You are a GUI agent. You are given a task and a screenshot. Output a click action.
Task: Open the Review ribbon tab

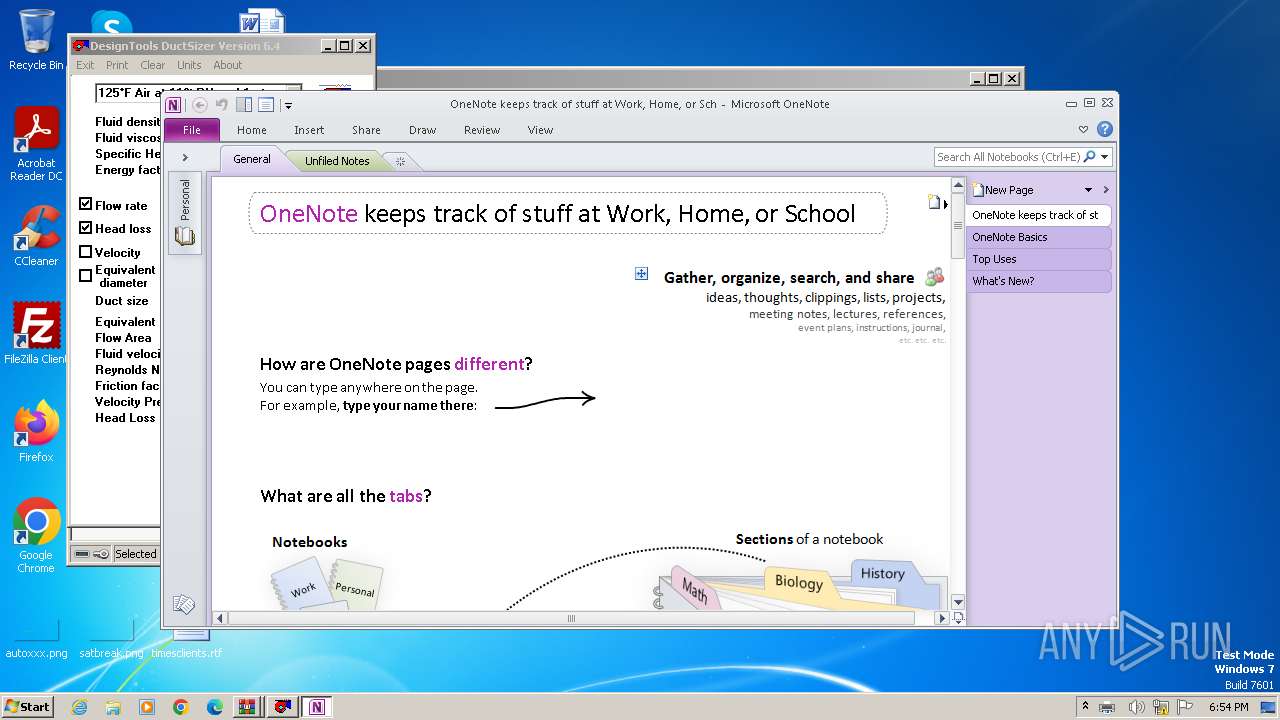tap(482, 130)
